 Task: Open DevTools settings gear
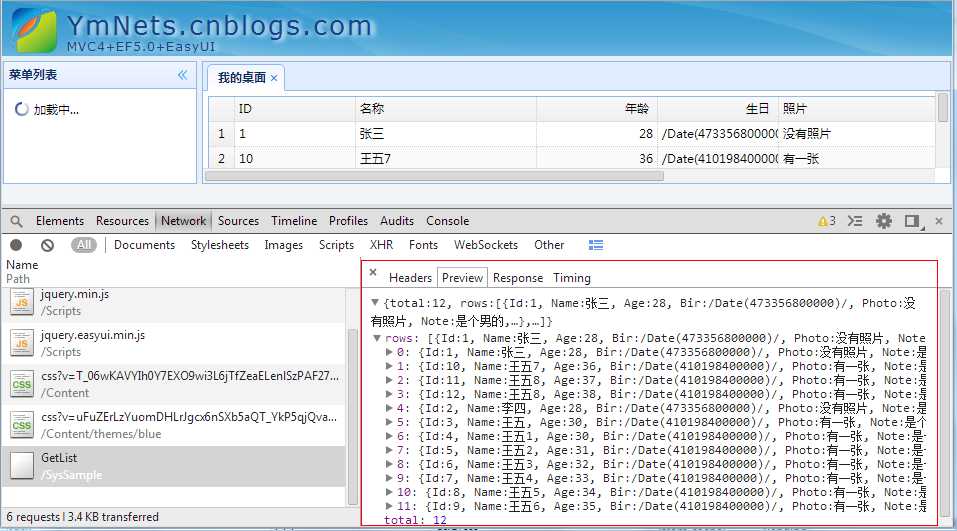[883, 221]
